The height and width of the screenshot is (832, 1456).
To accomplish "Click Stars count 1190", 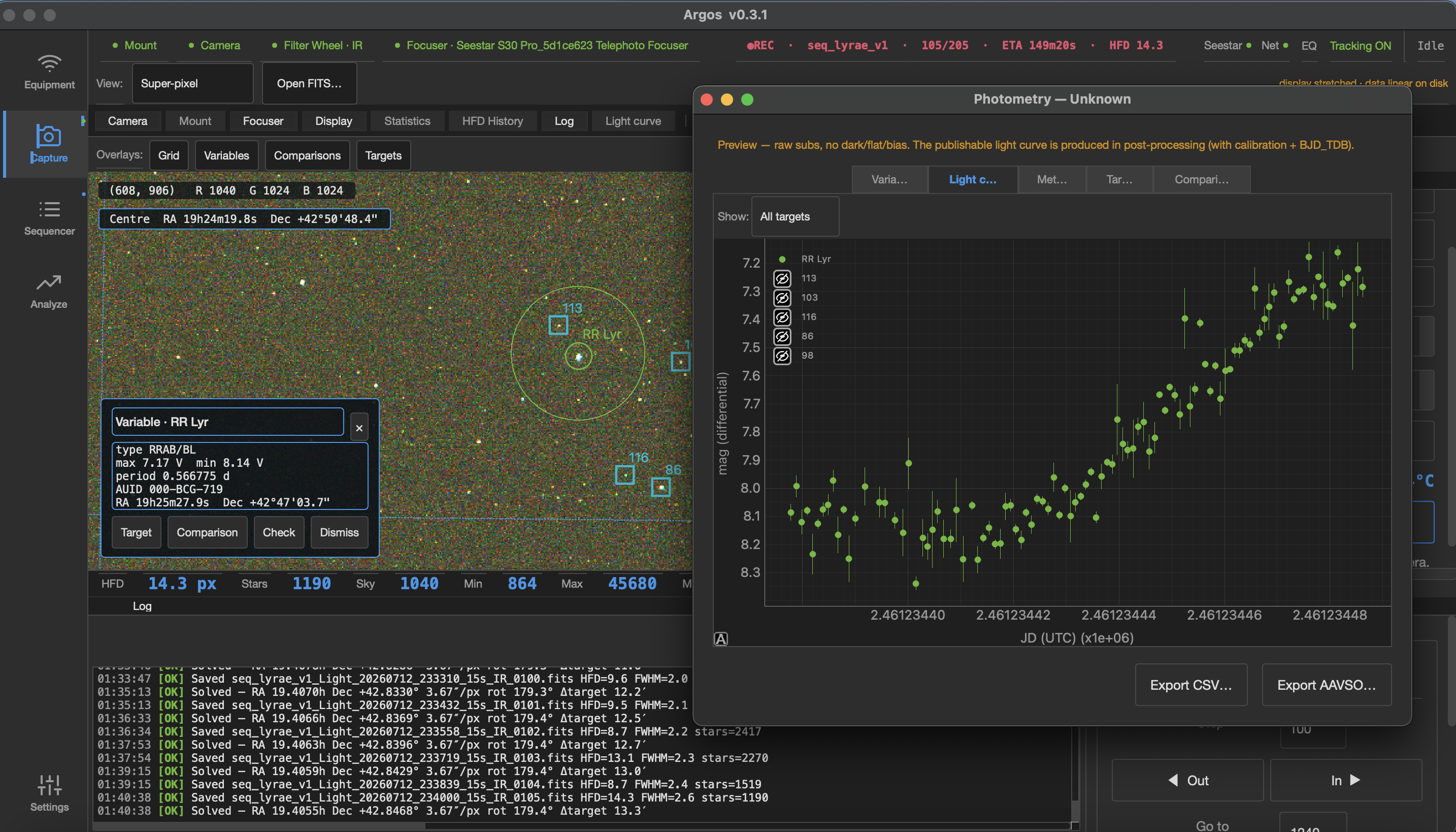I will point(311,584).
